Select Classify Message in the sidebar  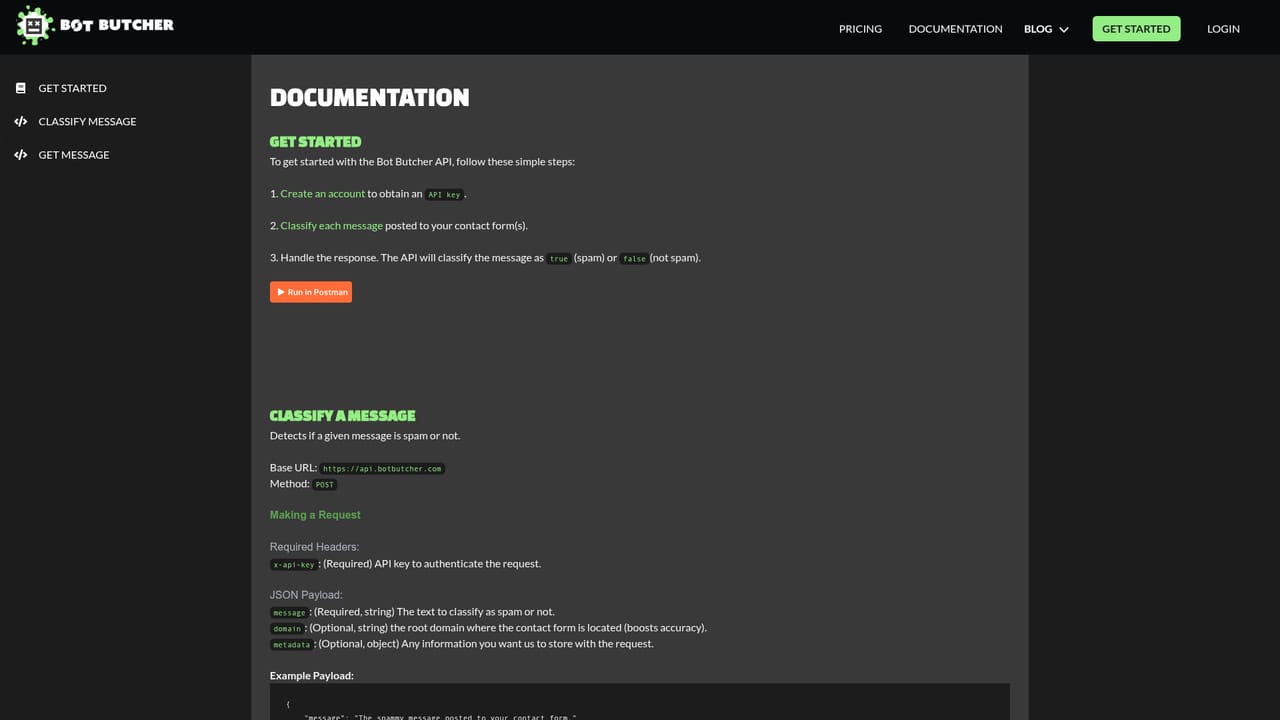click(87, 121)
